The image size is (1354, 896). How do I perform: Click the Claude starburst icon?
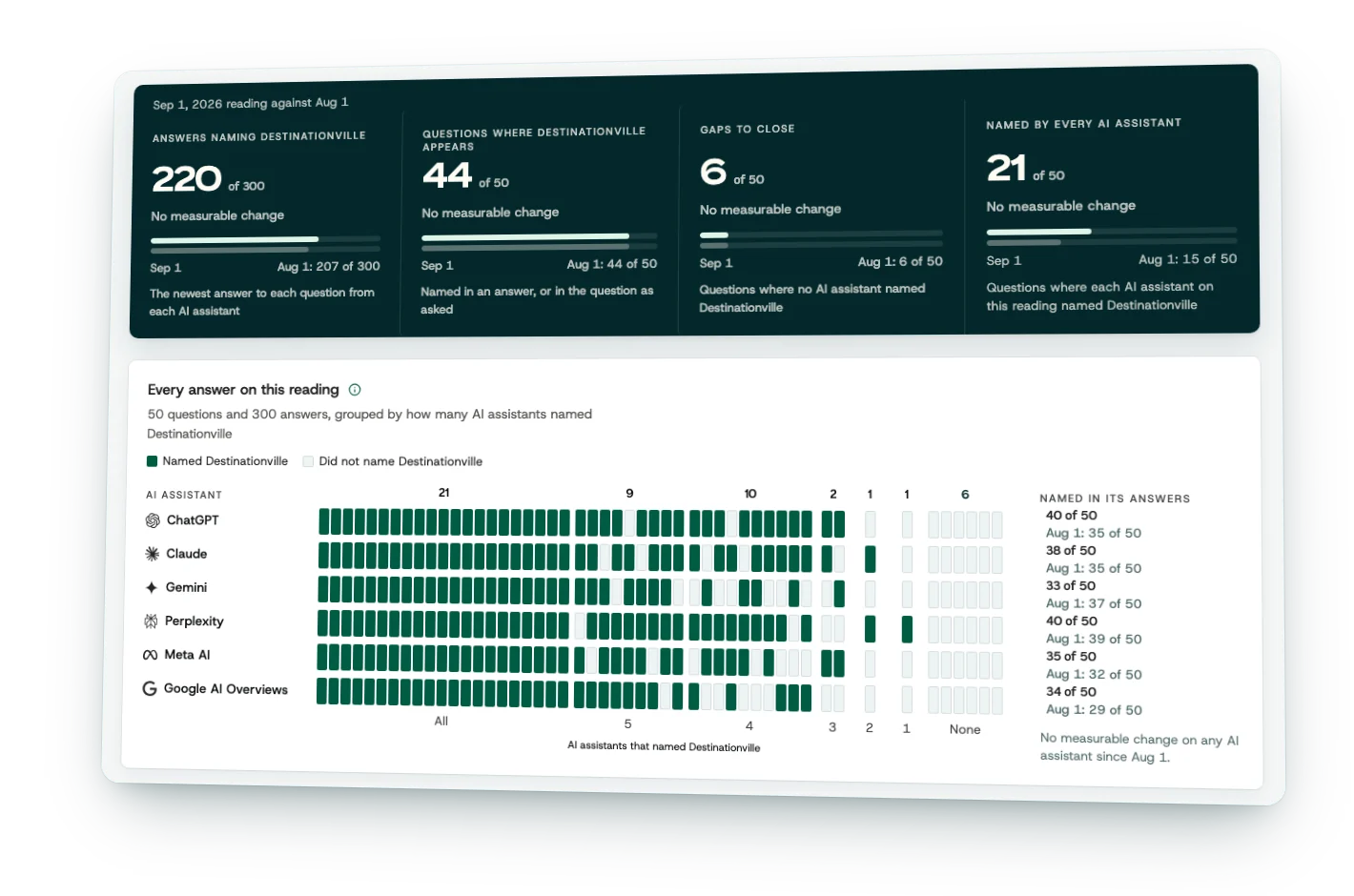pos(152,554)
